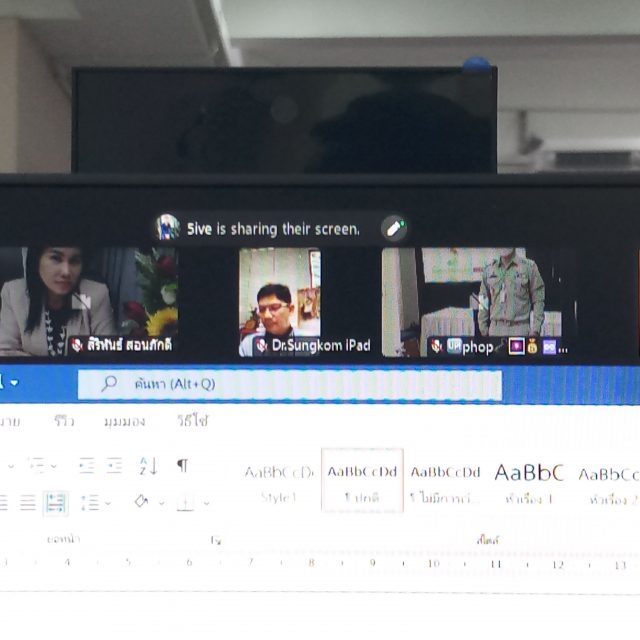Click the increase indent icon

(115, 466)
